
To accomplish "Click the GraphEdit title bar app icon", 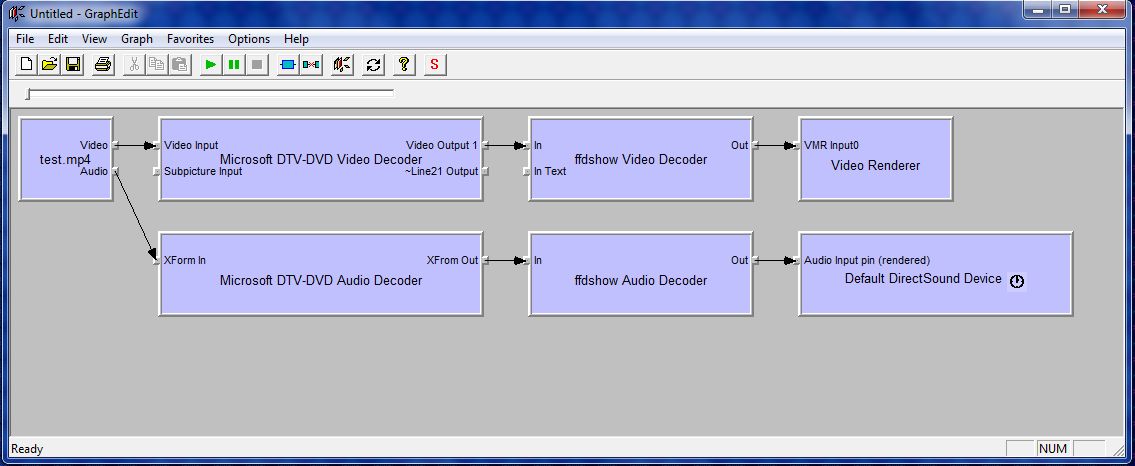I will [17, 13].
